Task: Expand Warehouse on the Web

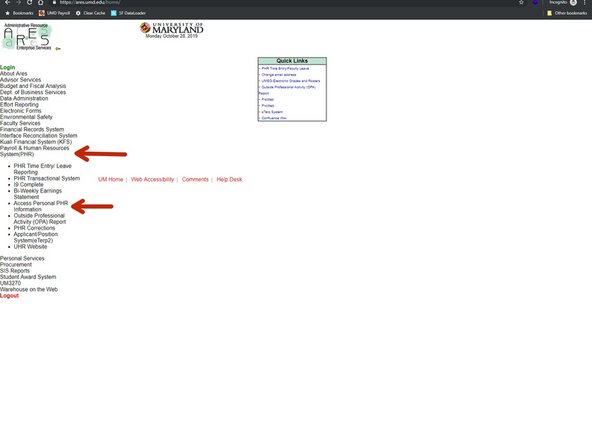Action: point(29,289)
